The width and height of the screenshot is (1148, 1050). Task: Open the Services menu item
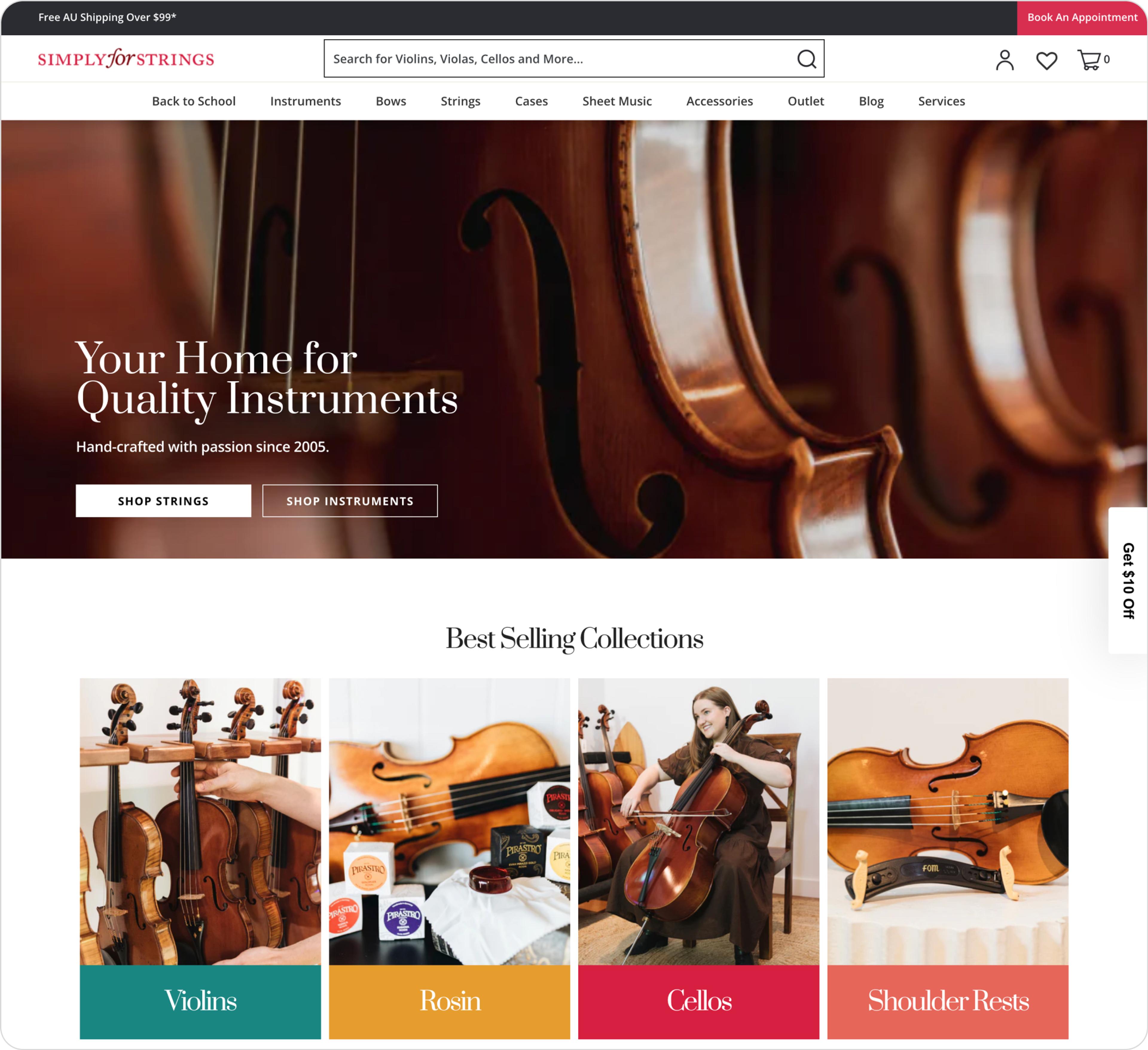pyautogui.click(x=941, y=101)
